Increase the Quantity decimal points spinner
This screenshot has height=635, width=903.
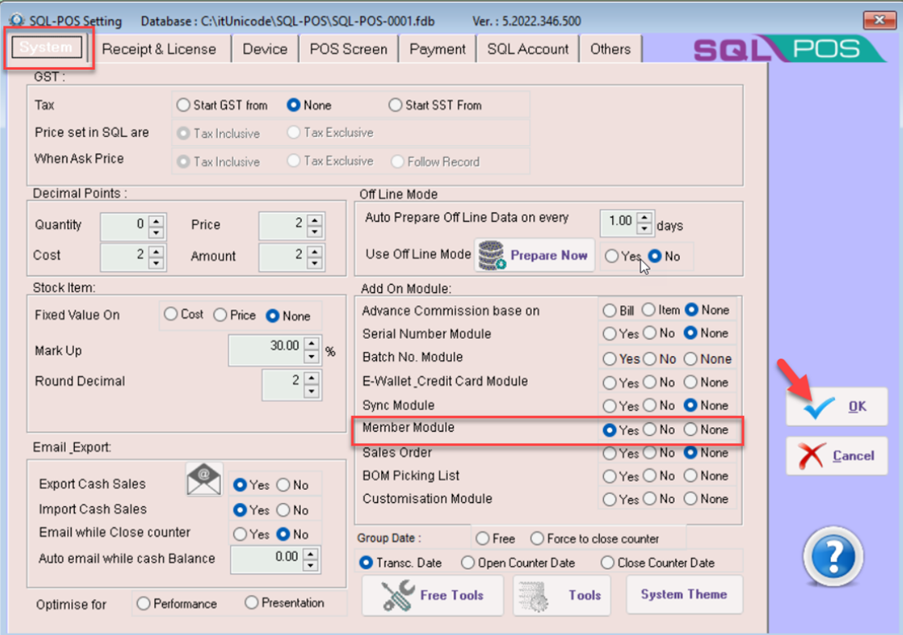click(156, 220)
